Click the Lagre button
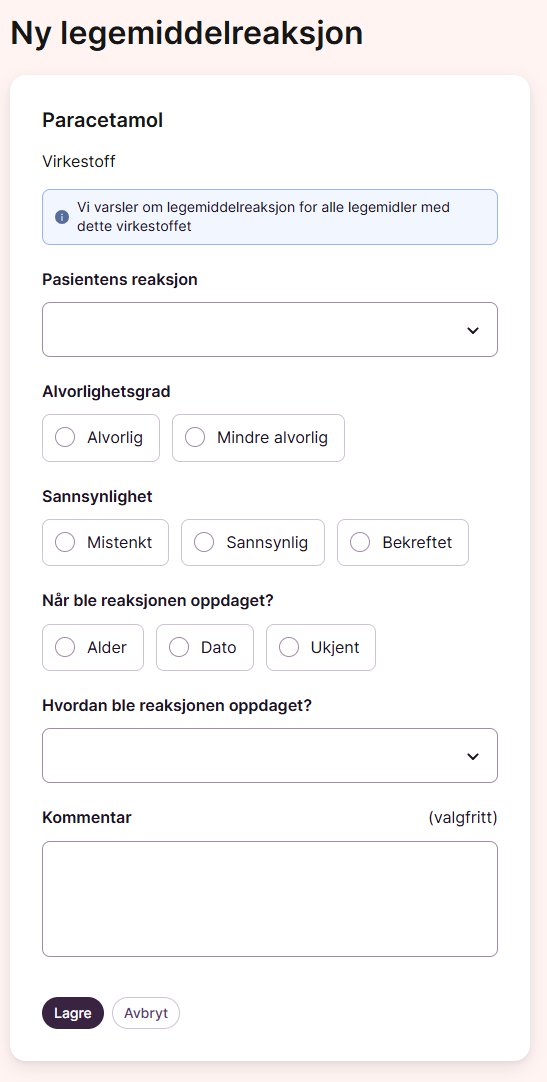547x1082 pixels. coord(73,1013)
